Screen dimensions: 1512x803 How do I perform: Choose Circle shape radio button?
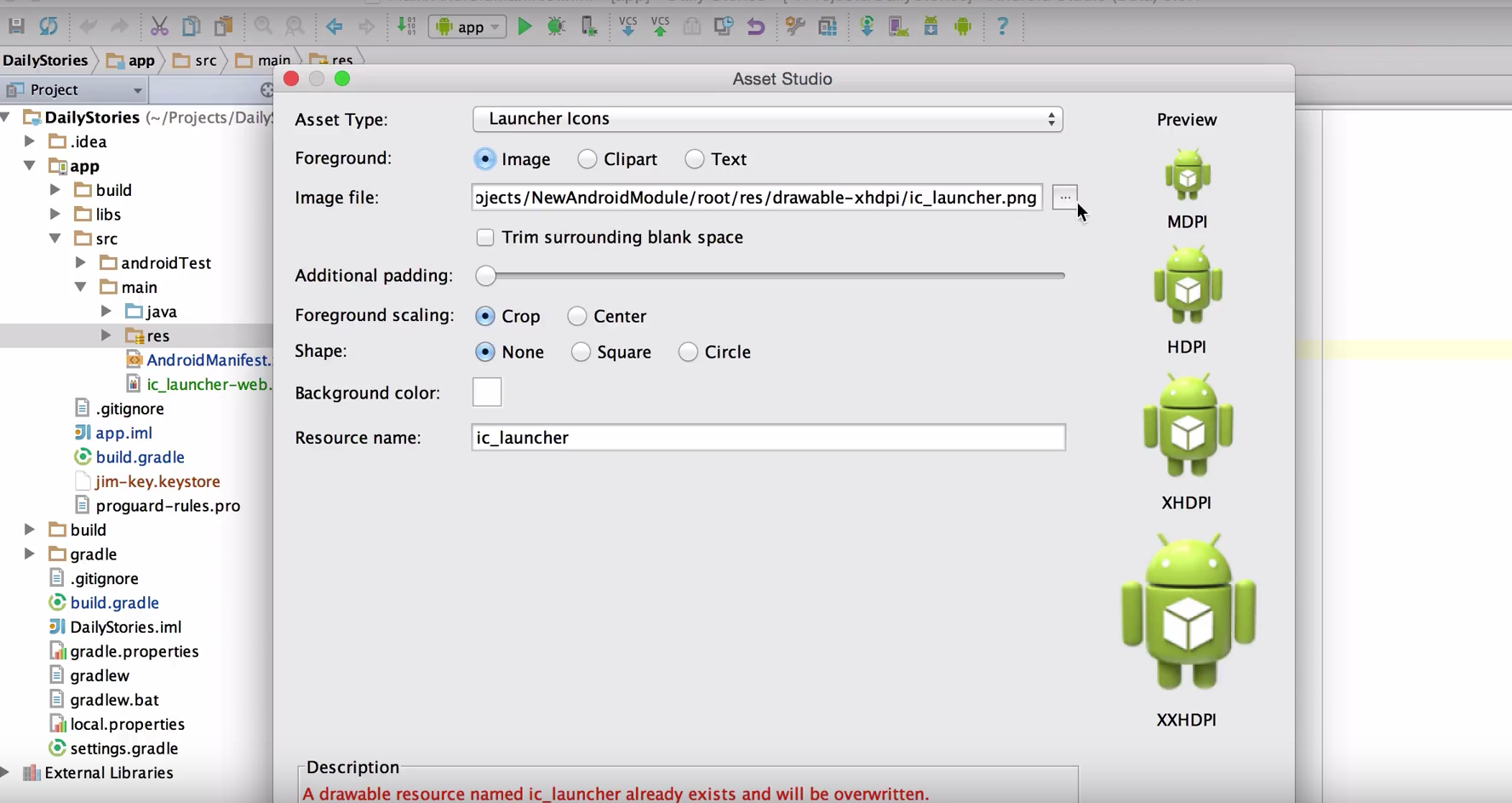point(688,352)
